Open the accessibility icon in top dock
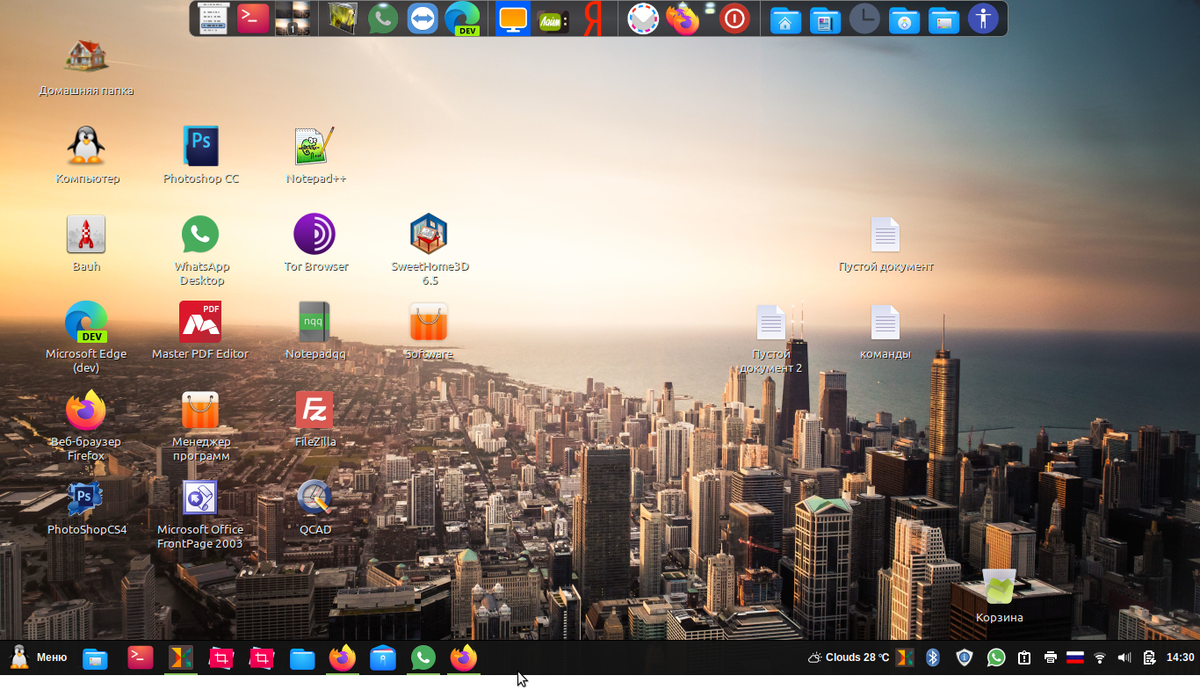 983,18
